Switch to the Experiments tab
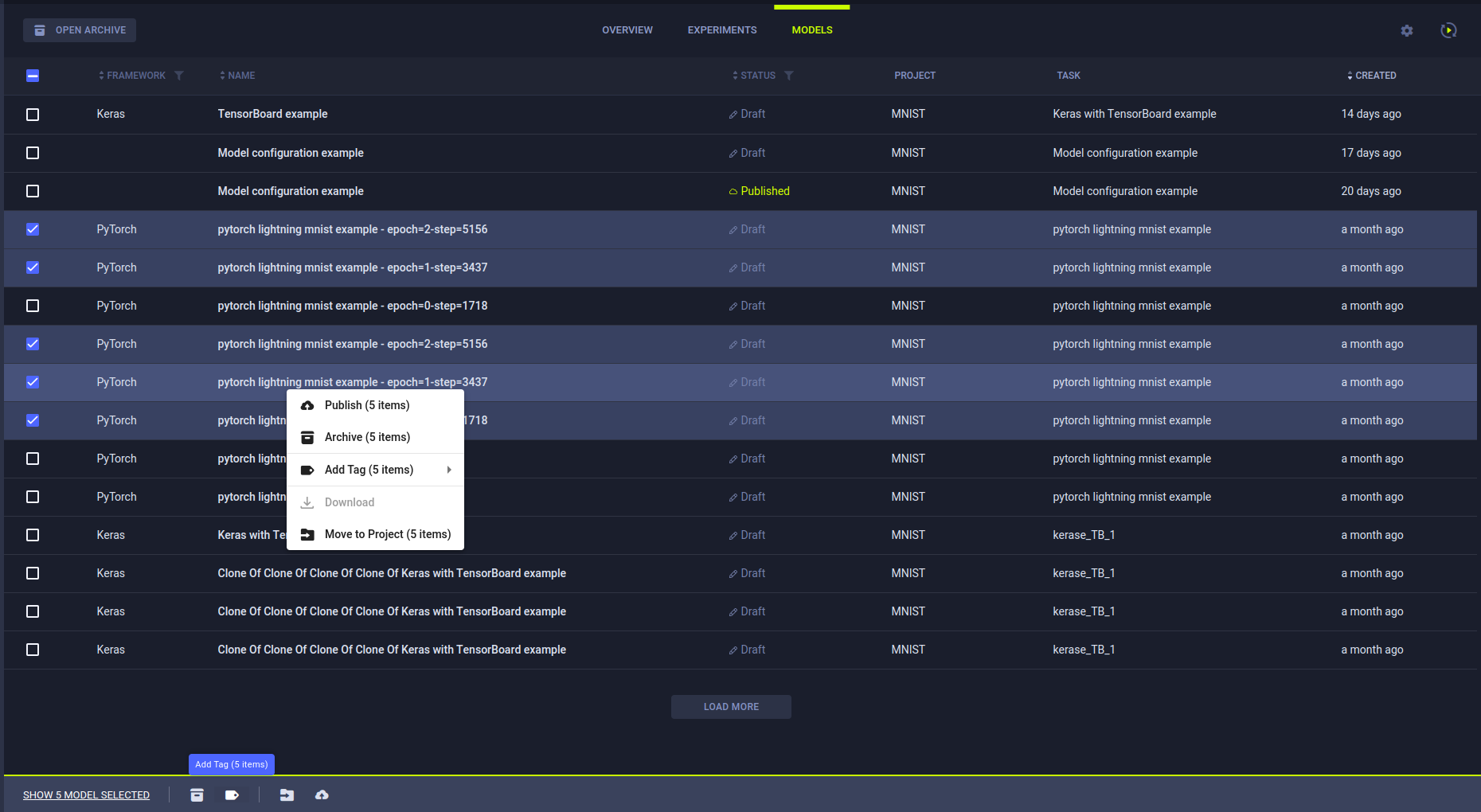The image size is (1481, 812). pyautogui.click(x=722, y=30)
